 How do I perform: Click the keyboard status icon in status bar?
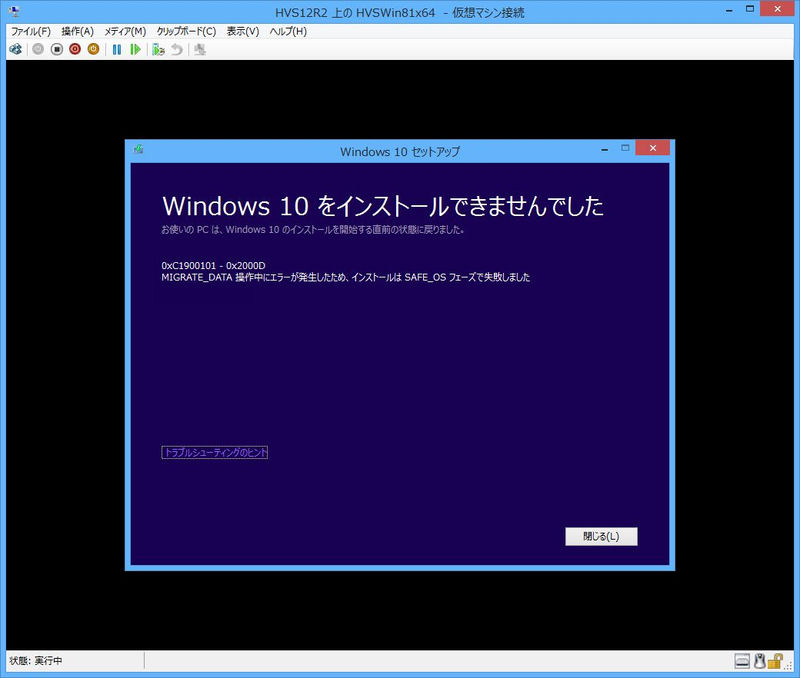[742, 661]
